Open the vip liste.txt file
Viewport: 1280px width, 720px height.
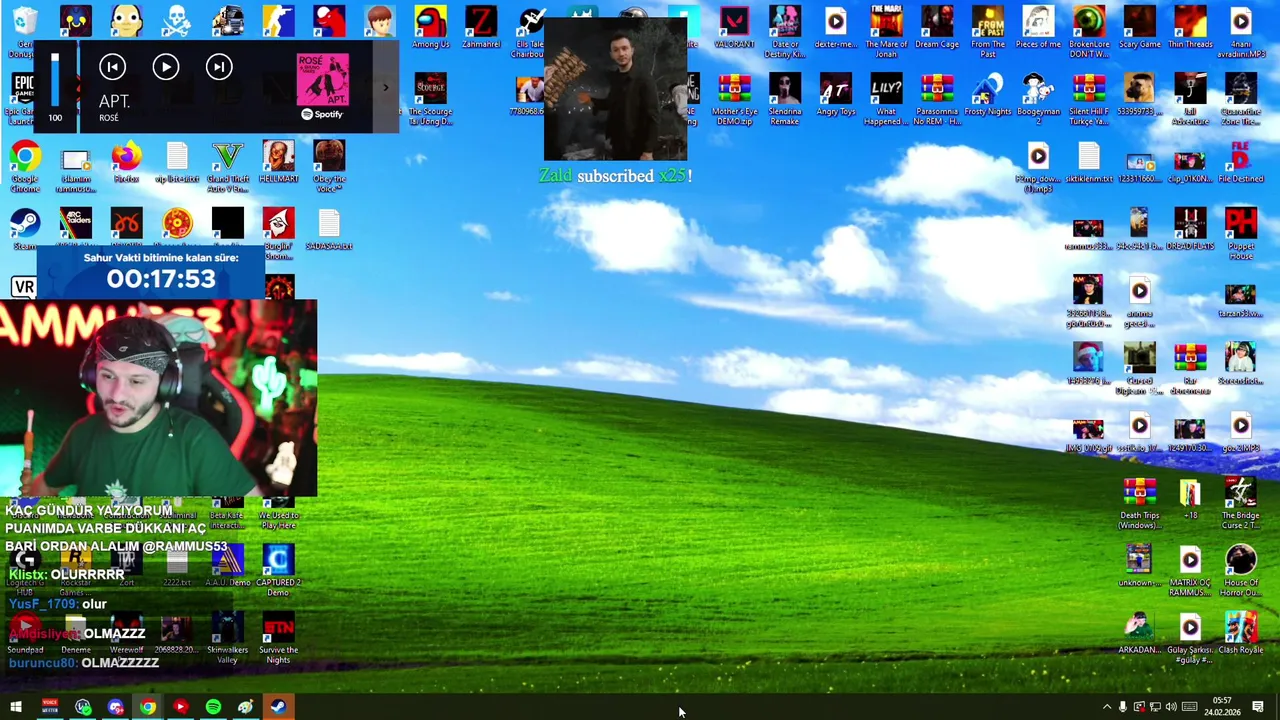pos(177,163)
